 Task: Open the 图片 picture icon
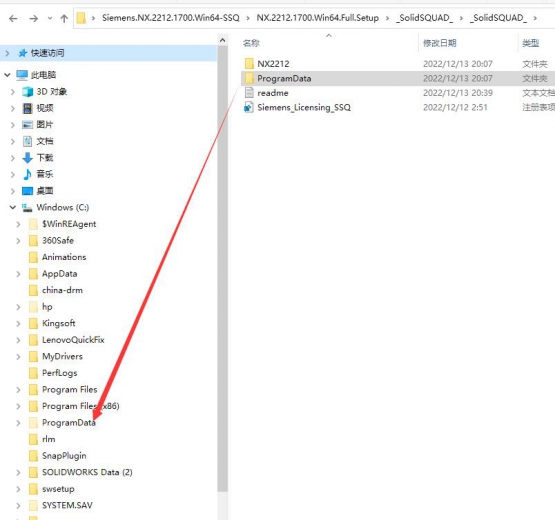point(27,125)
